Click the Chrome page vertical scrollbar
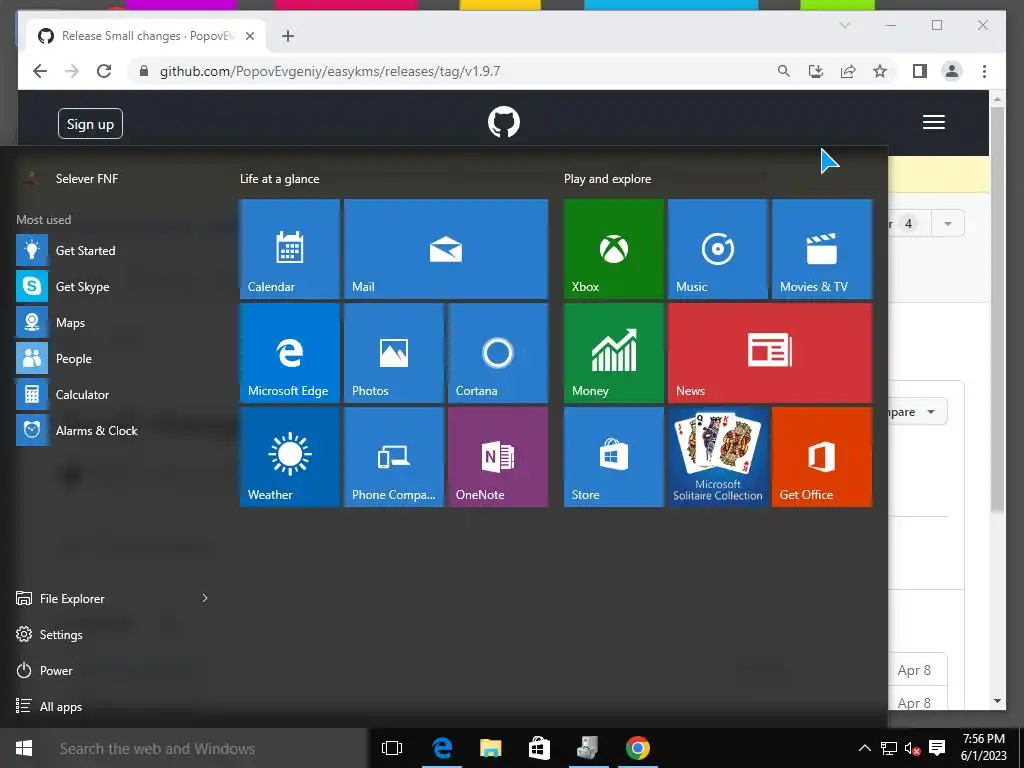 [997, 308]
